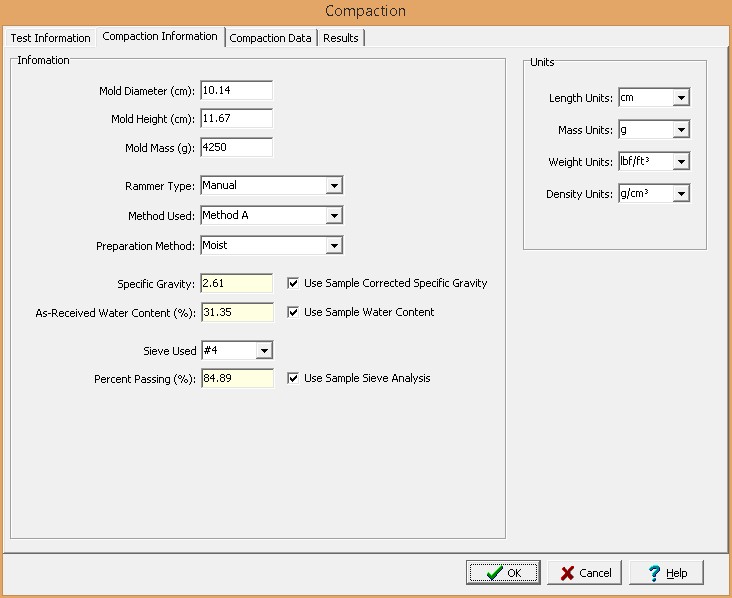Screen dimensions: 732x598
Task: Click into the Mold Mass field
Action: (236, 148)
